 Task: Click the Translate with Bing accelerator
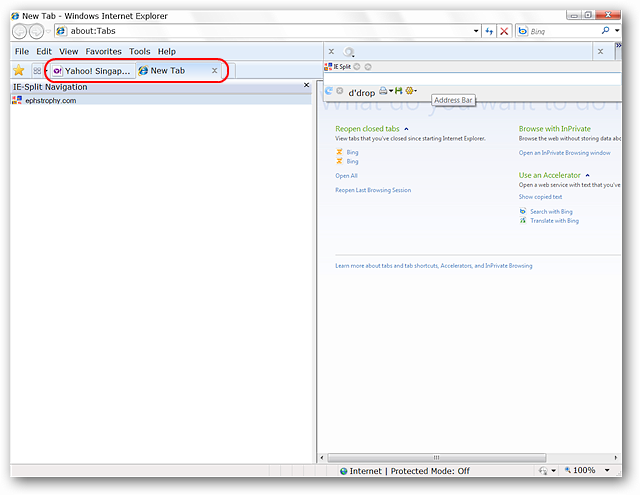(x=554, y=221)
